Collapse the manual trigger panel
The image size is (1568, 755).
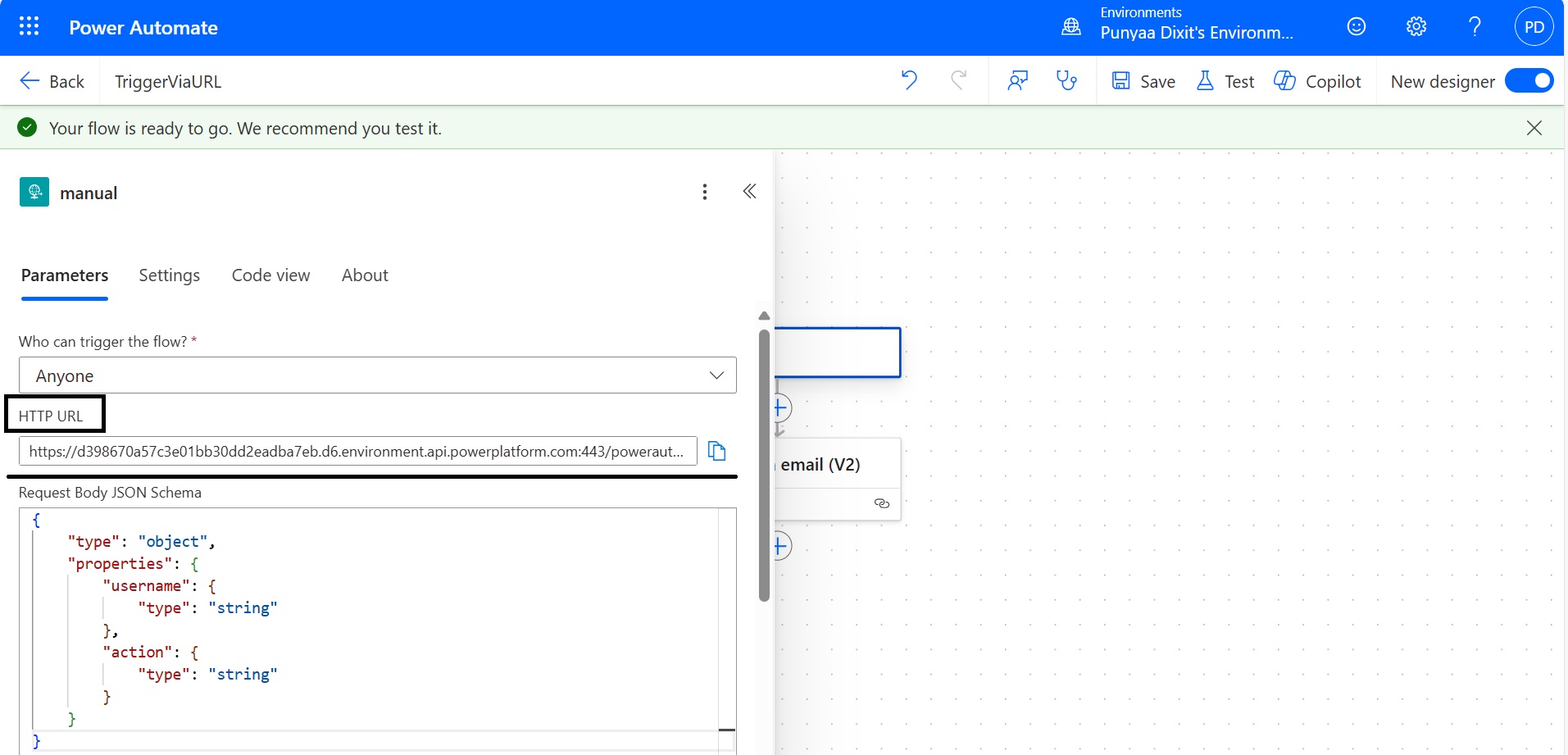tap(749, 192)
